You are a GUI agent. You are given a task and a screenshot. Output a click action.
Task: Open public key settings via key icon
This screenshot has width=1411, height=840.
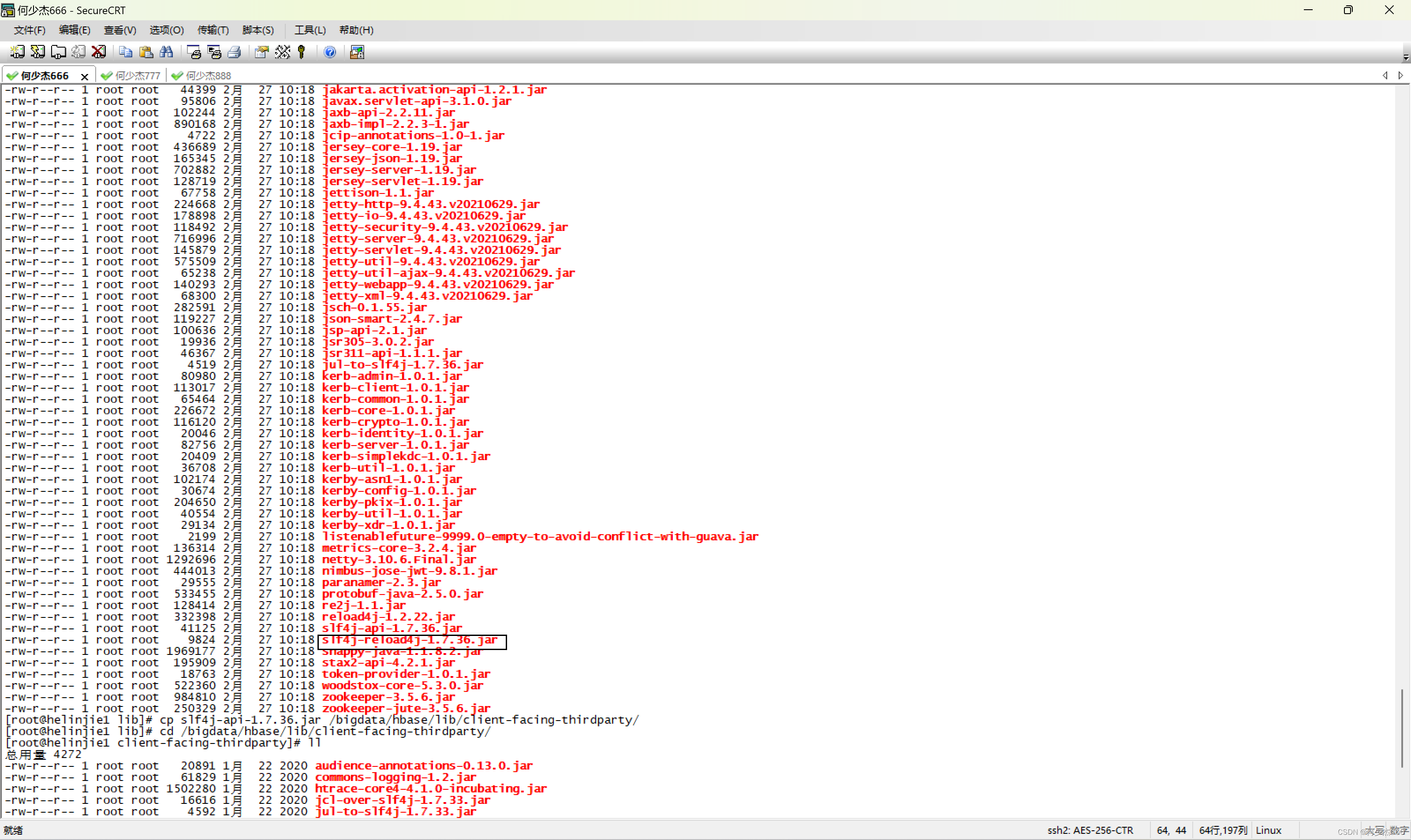pos(302,52)
